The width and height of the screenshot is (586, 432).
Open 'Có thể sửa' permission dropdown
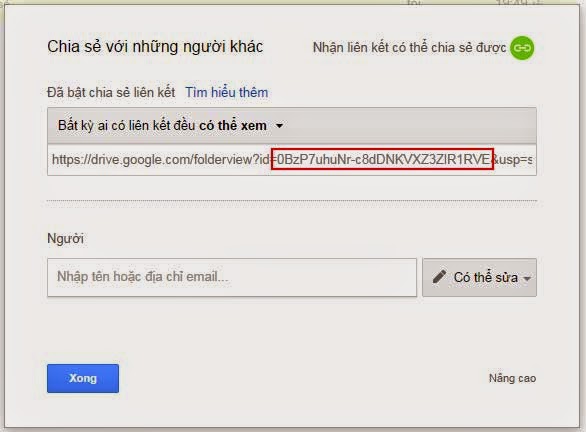[479, 277]
